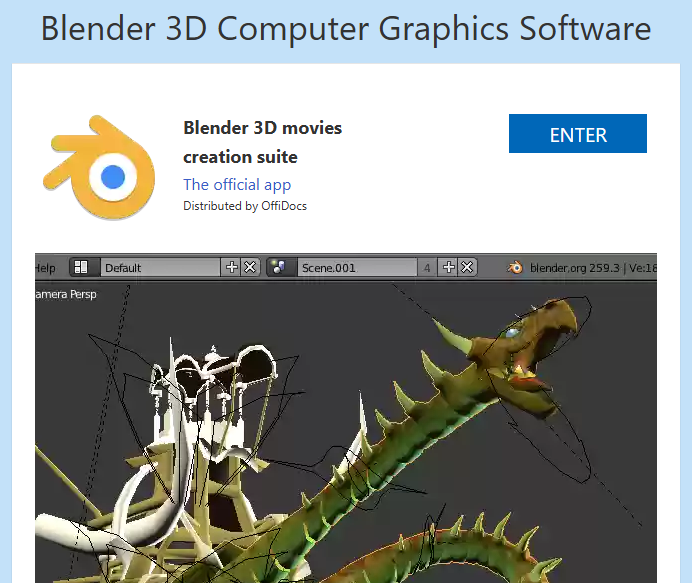Open the Help menu in the Blender header

tap(45, 268)
